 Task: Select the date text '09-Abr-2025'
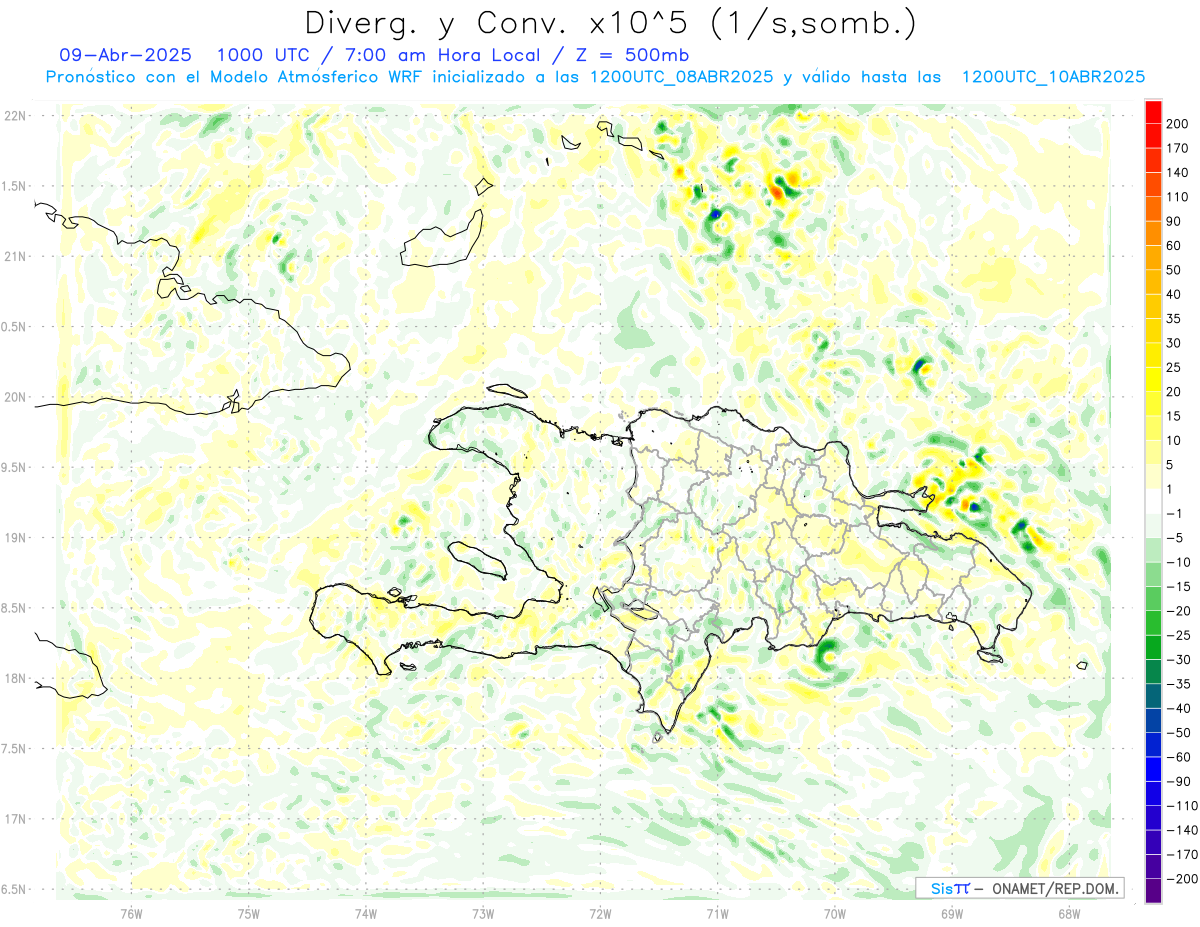pos(125,55)
